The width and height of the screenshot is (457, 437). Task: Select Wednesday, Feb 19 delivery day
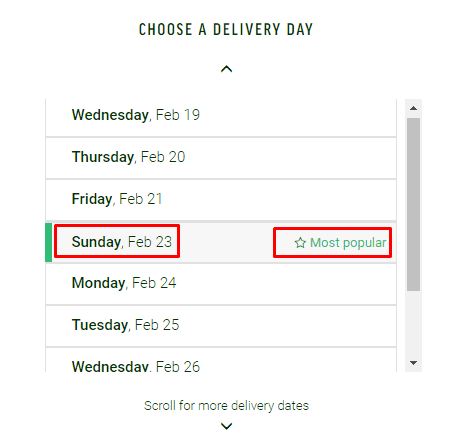click(x=221, y=115)
